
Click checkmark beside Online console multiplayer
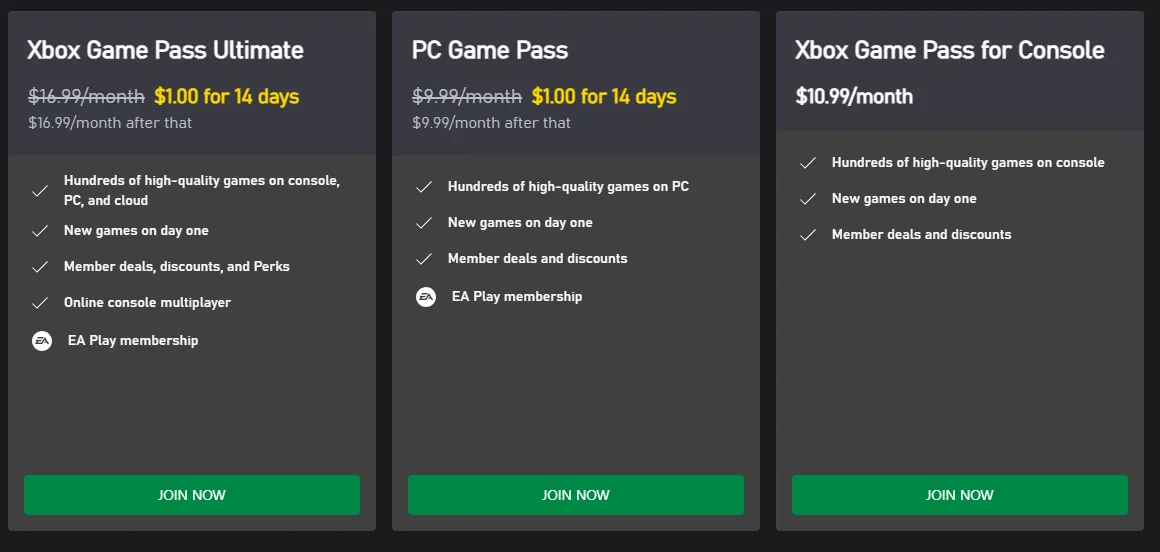(x=40, y=303)
